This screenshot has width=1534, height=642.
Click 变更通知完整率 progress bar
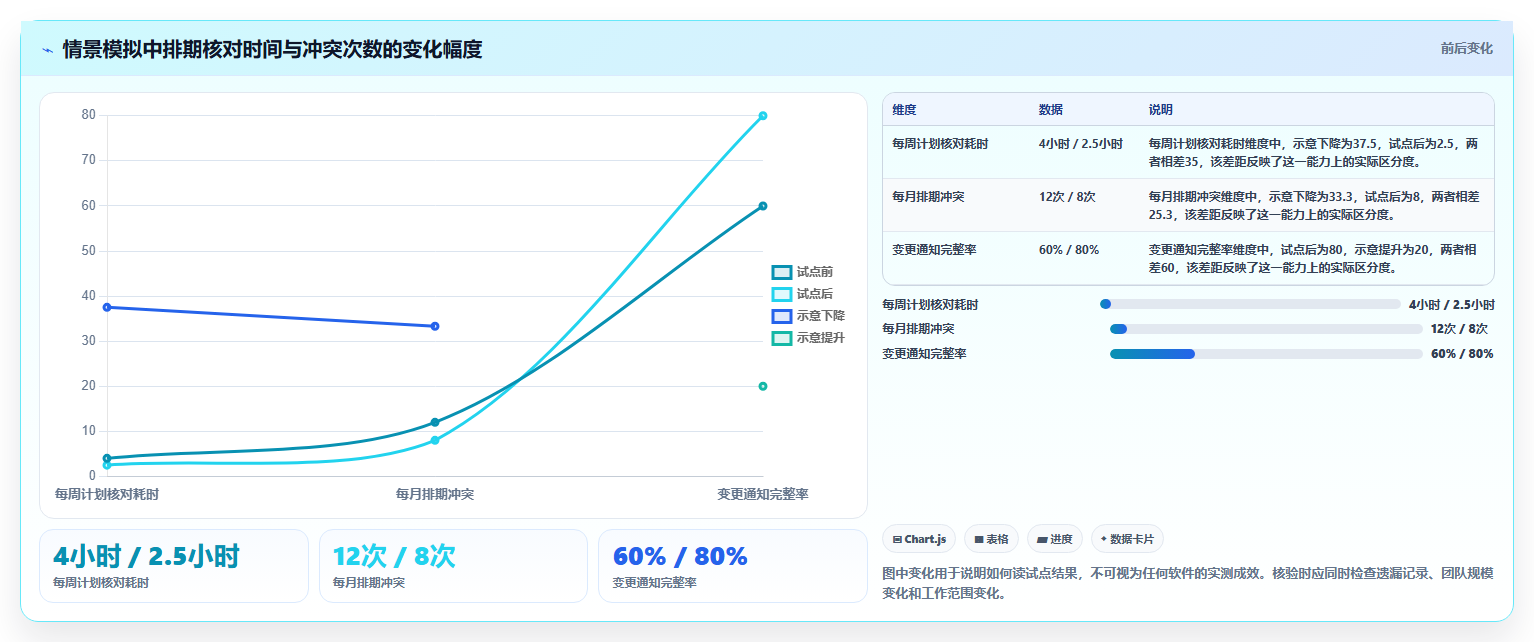point(1266,354)
